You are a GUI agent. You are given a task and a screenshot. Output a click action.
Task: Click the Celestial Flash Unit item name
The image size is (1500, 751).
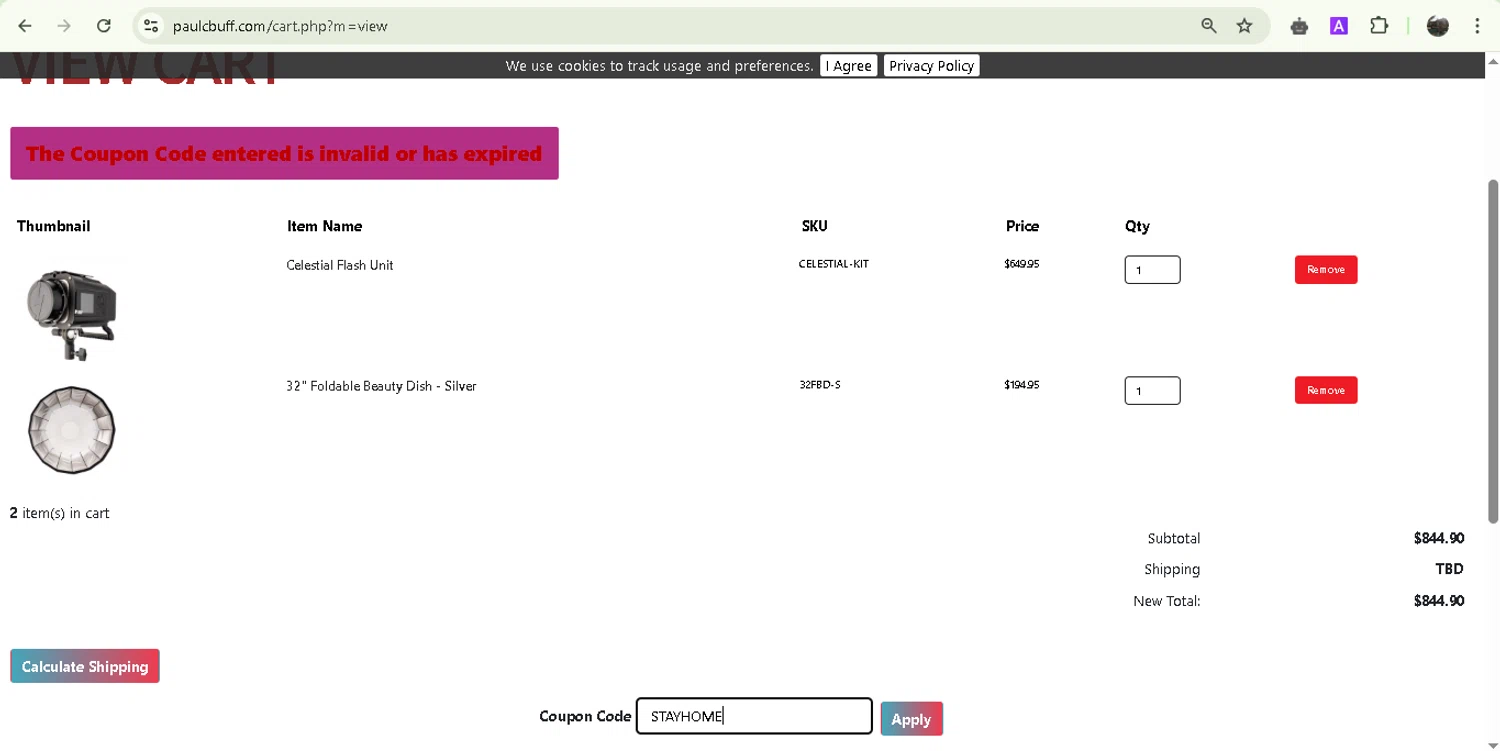click(340, 265)
